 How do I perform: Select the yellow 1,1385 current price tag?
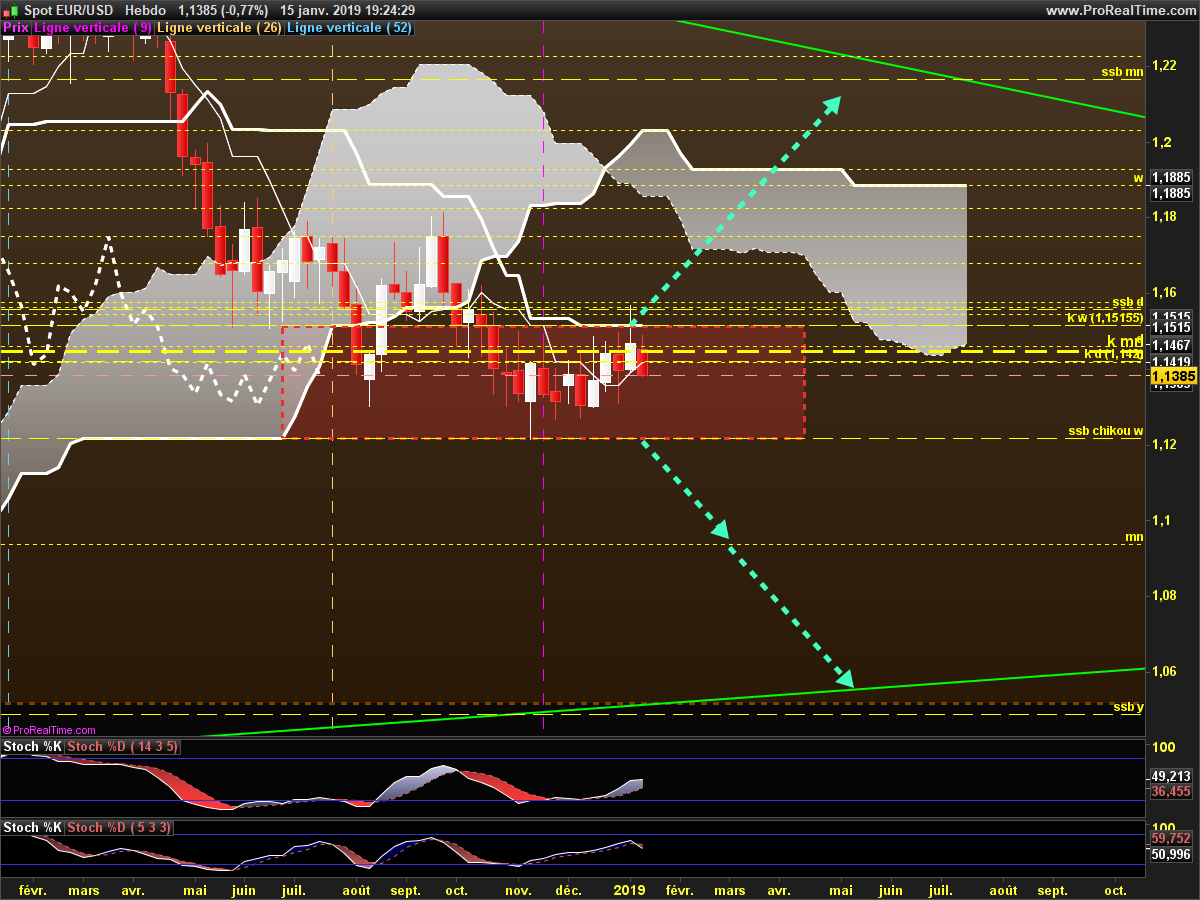click(1174, 376)
